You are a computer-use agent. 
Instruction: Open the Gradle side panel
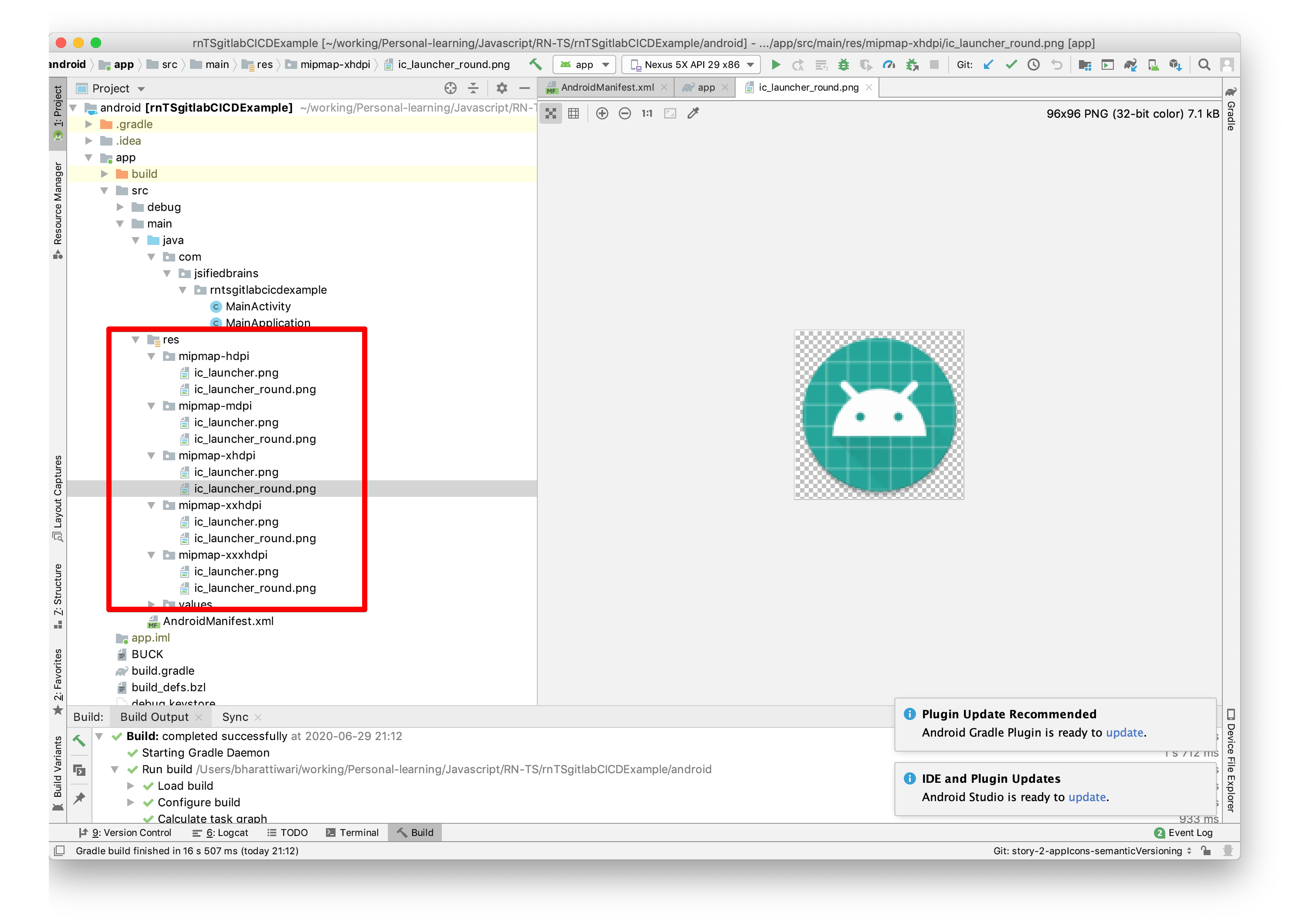[x=1231, y=109]
